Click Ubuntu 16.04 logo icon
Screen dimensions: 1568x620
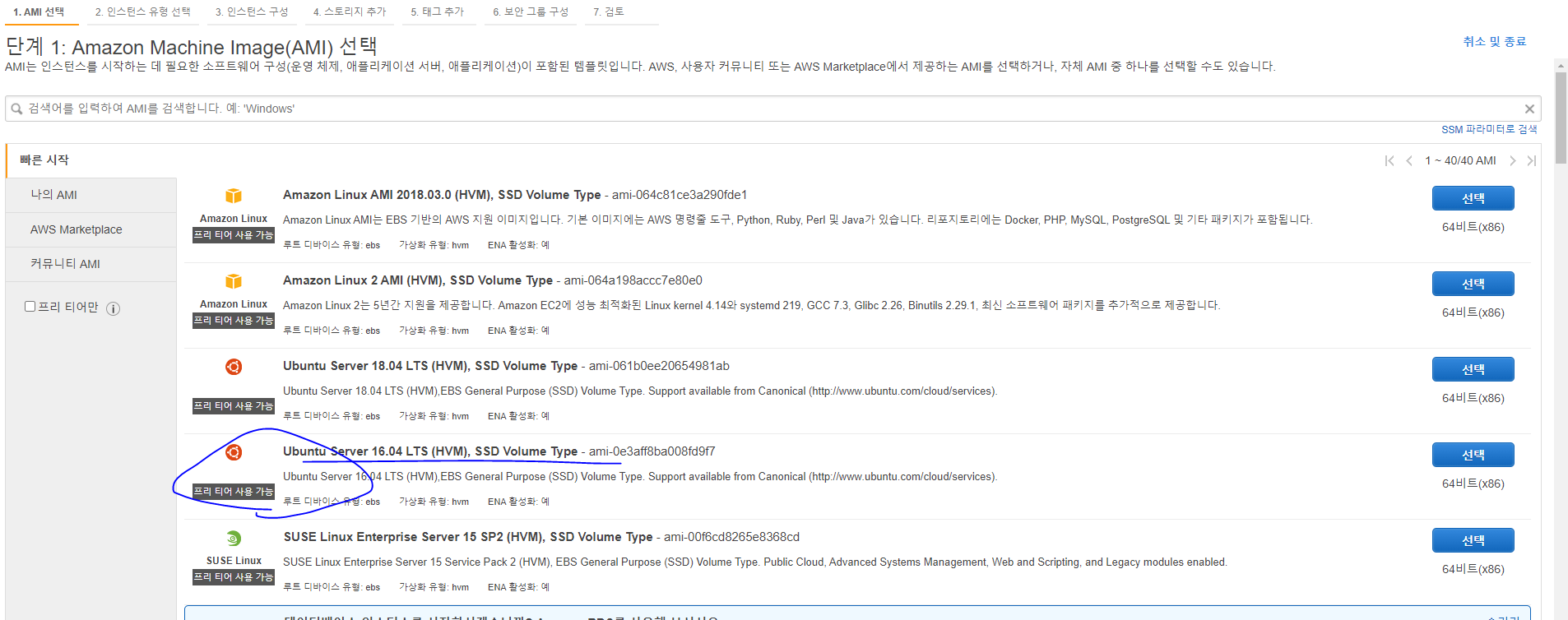click(234, 452)
